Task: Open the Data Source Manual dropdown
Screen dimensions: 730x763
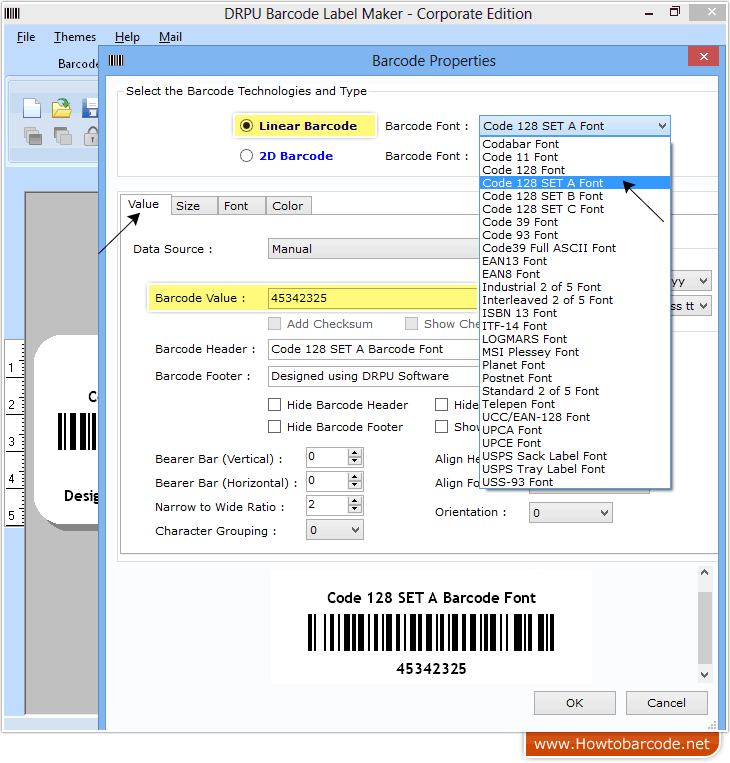Action: pyautogui.click(x=373, y=249)
